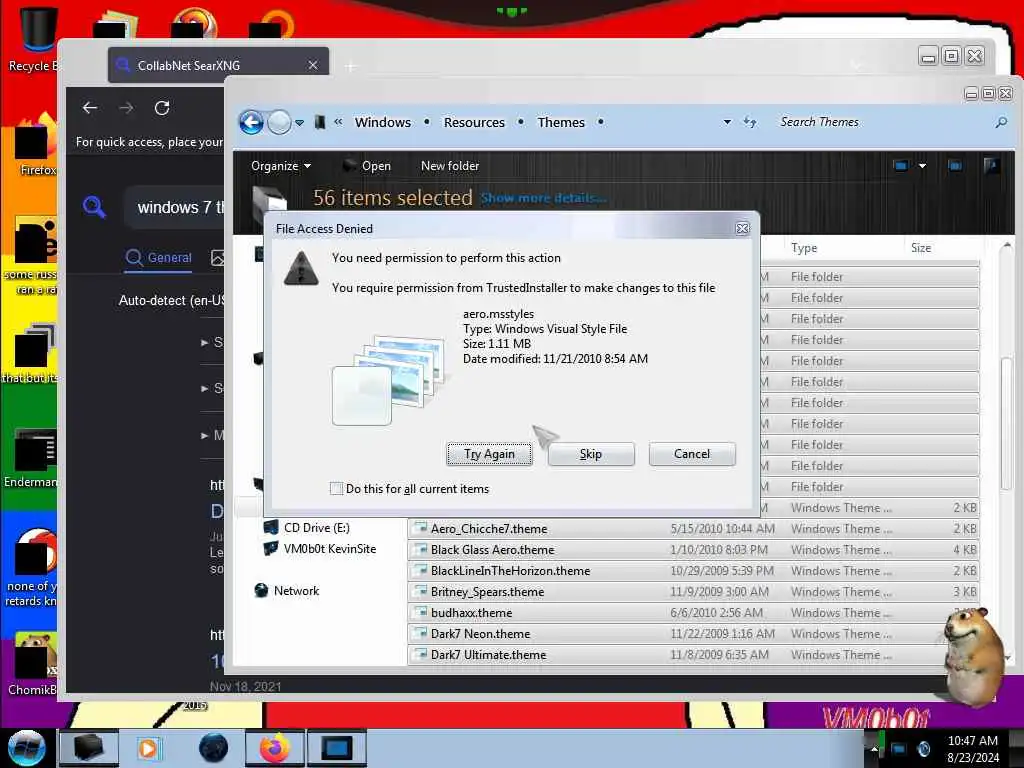
Task: Click the Explorer forward navigation button
Action: [280, 122]
